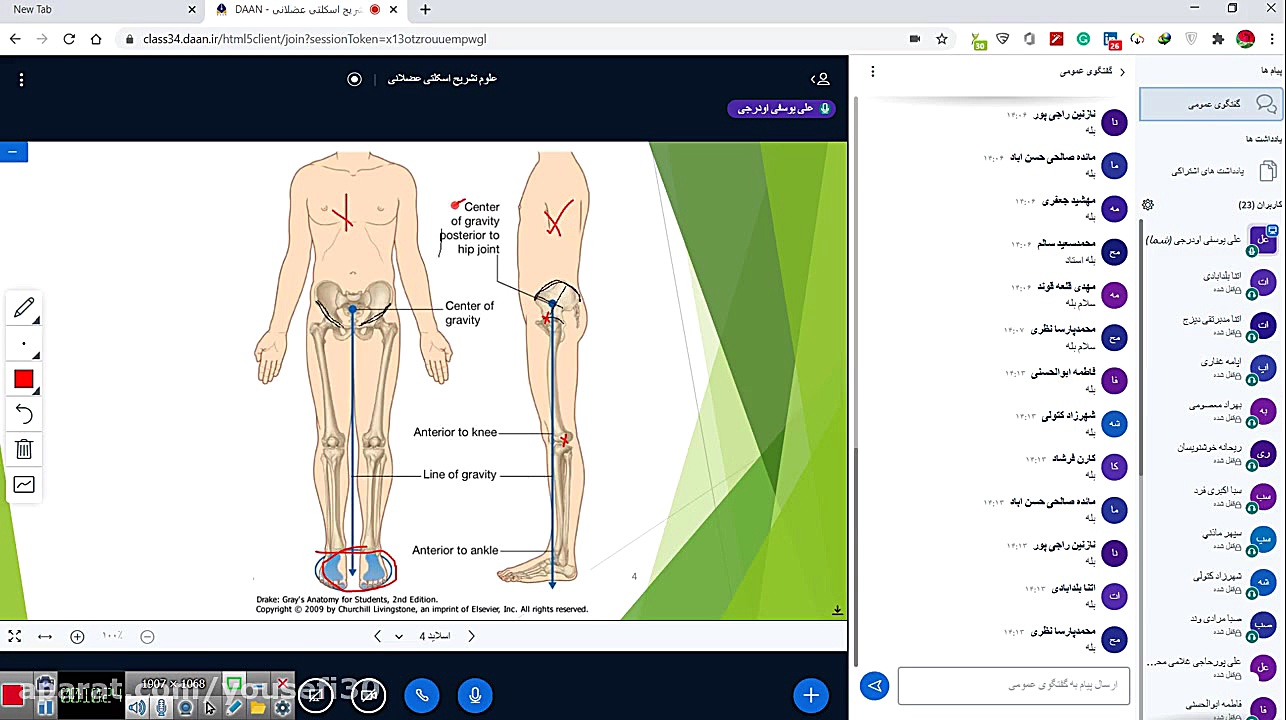
Task: Click the name فاطمه ابوالحسنی in the chat
Action: 1063,373
